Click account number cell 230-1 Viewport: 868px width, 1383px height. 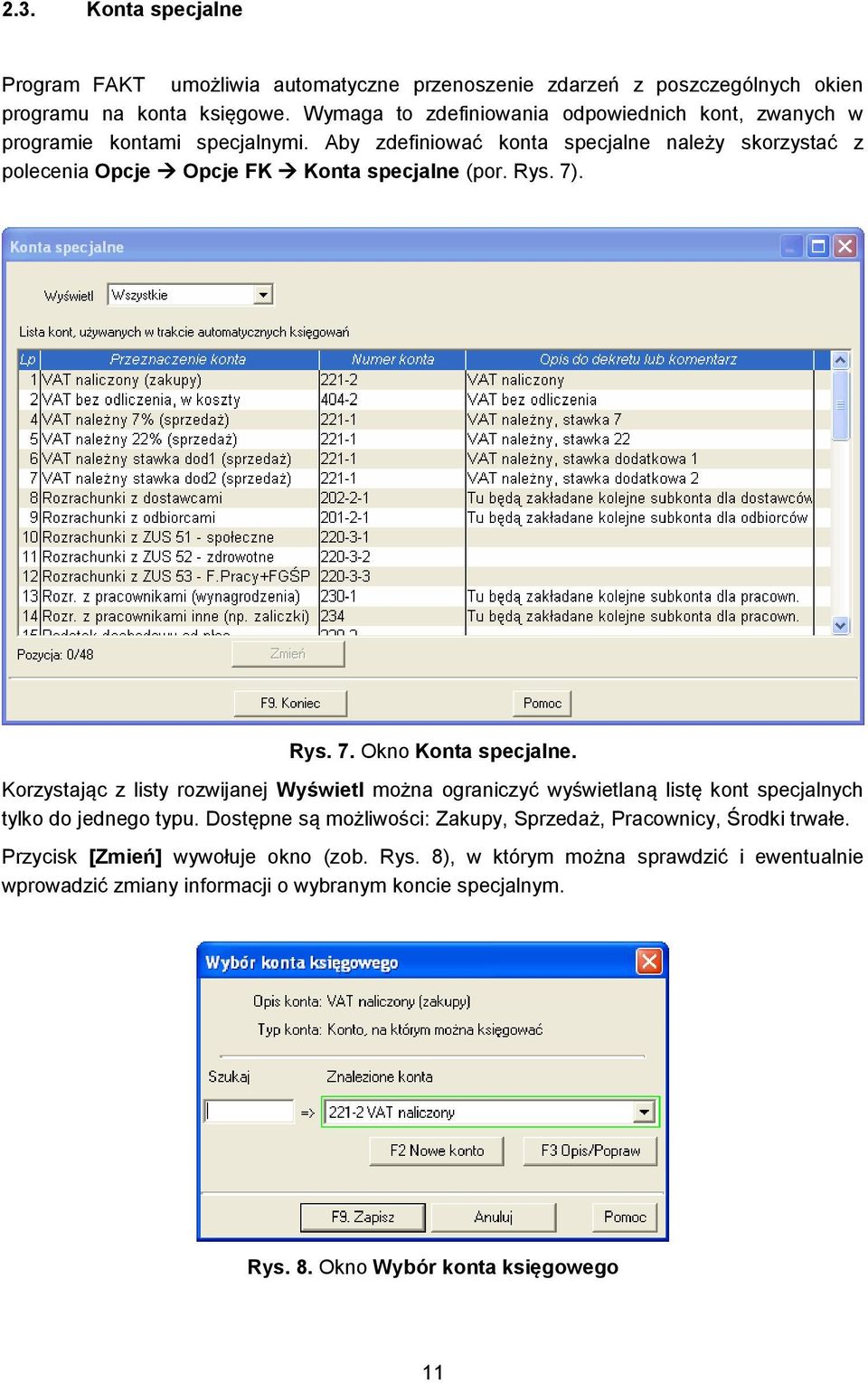[x=392, y=596]
